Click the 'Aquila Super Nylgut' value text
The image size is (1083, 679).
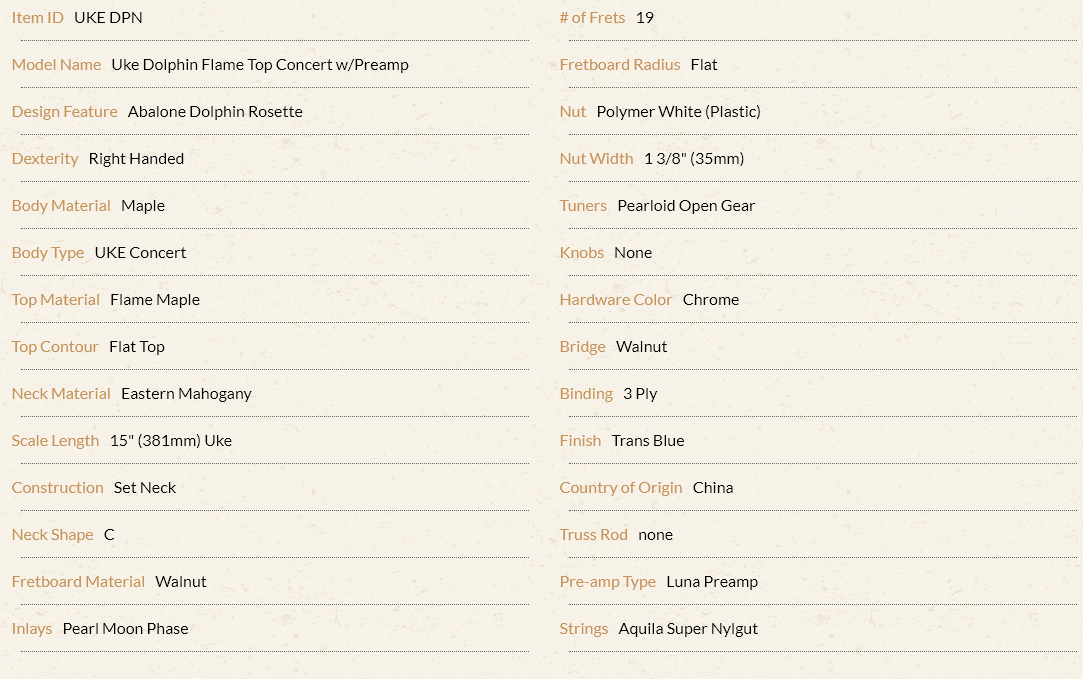click(688, 629)
